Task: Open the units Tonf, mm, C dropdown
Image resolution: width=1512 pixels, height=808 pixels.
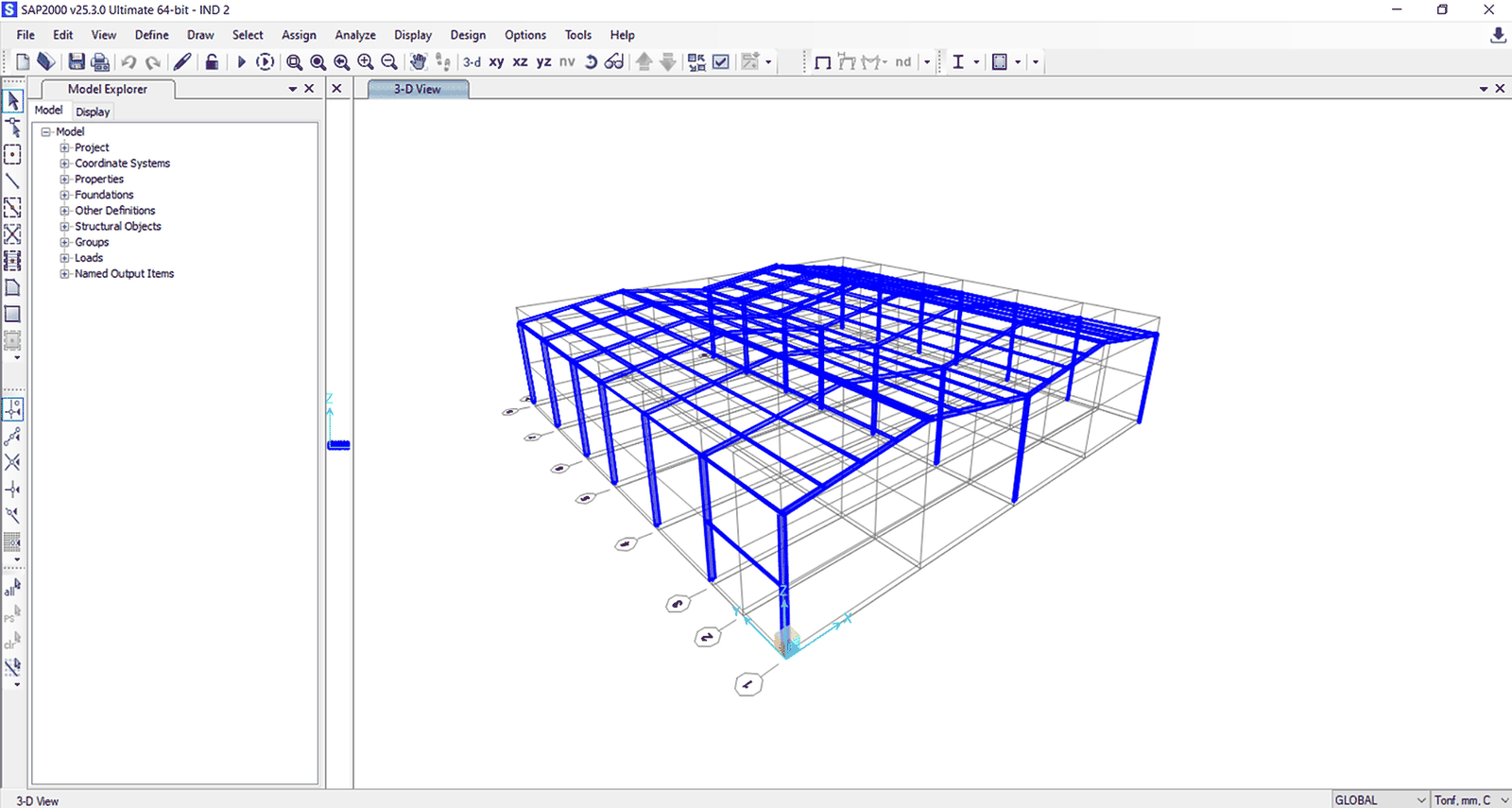Action: click(1471, 799)
